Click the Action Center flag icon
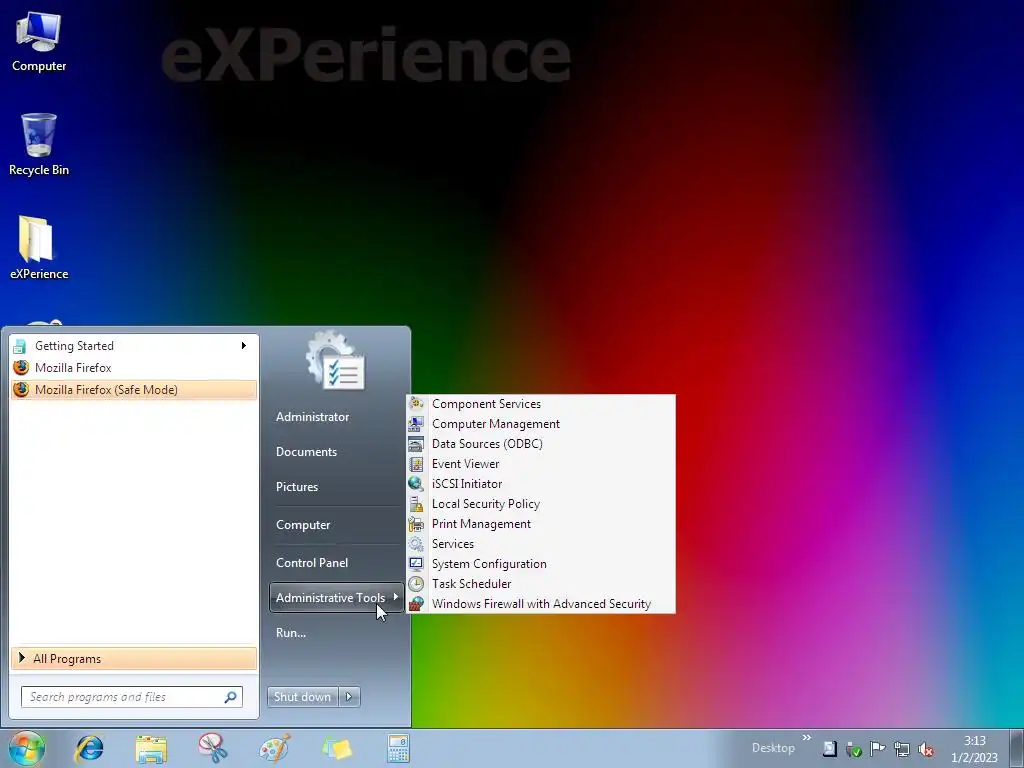This screenshot has height=768, width=1024. (x=878, y=748)
